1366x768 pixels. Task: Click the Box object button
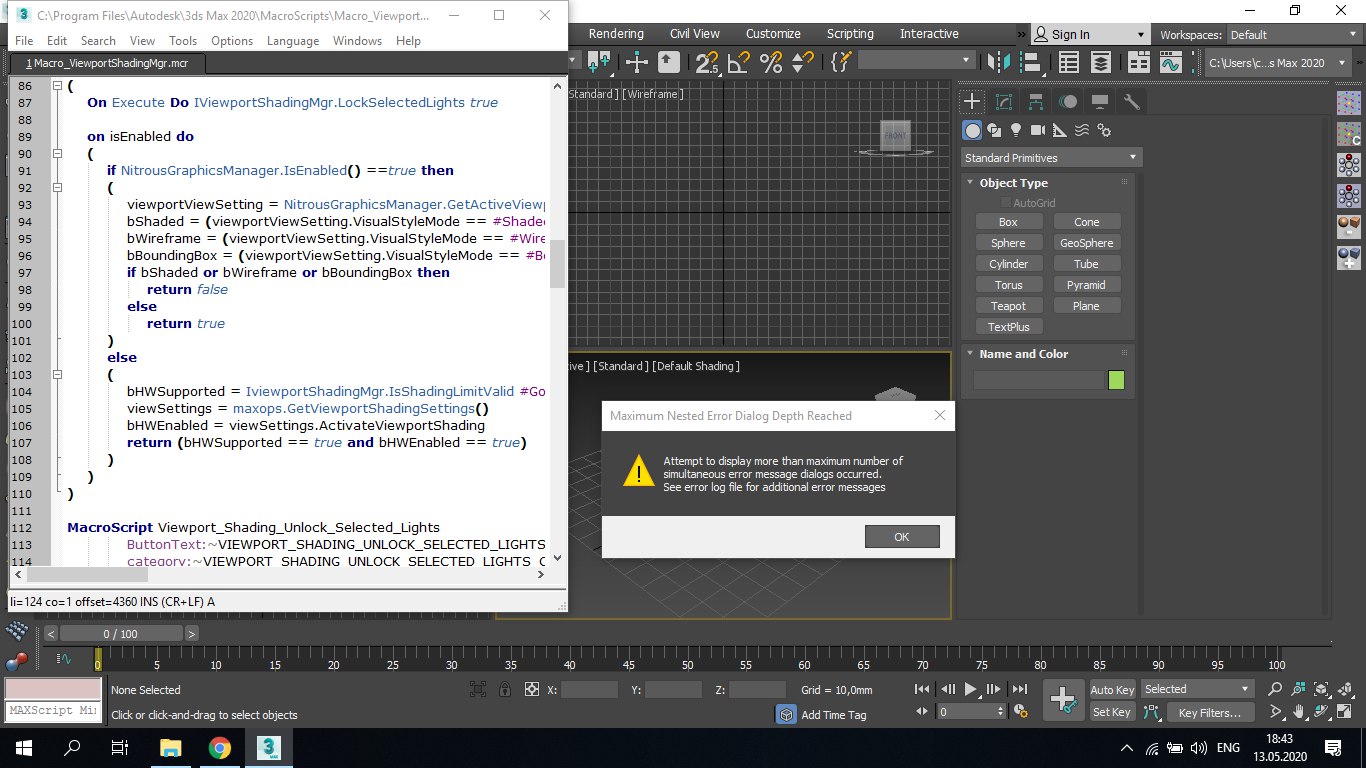1008,222
